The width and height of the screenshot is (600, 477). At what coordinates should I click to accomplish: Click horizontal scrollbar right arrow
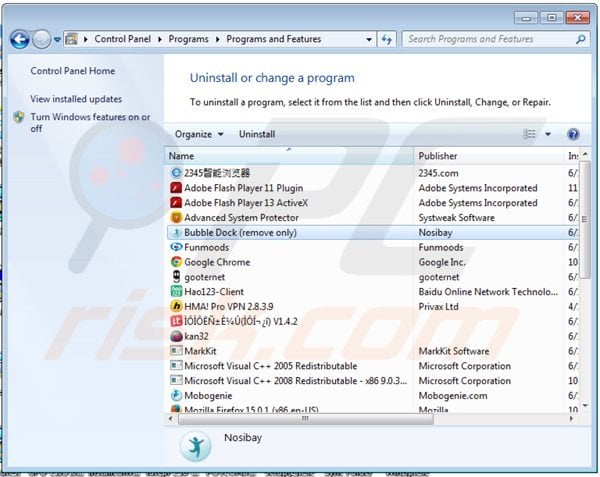coord(571,418)
